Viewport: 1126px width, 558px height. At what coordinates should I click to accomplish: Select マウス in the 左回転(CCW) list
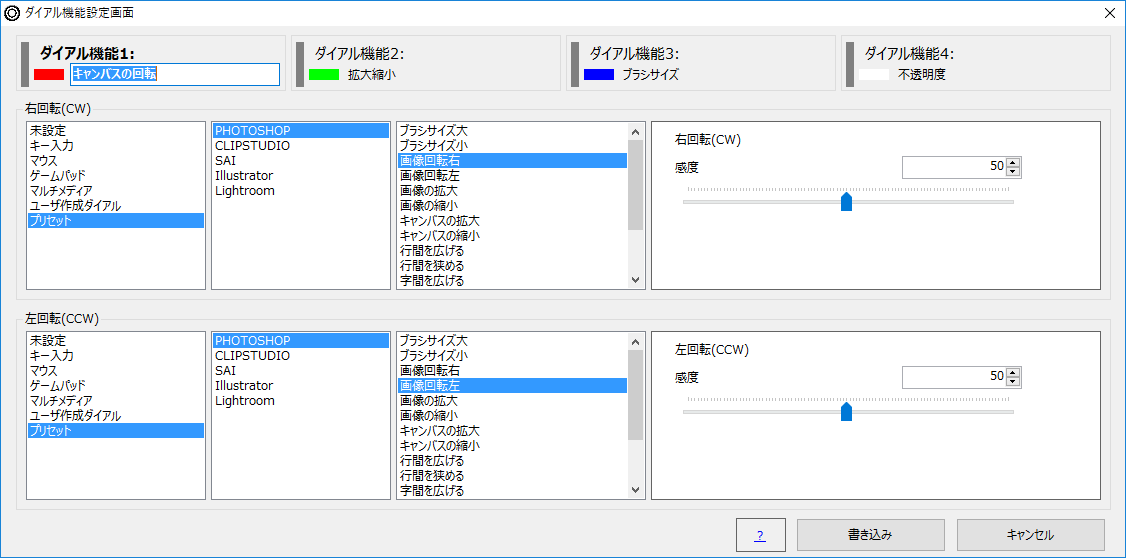coord(116,371)
